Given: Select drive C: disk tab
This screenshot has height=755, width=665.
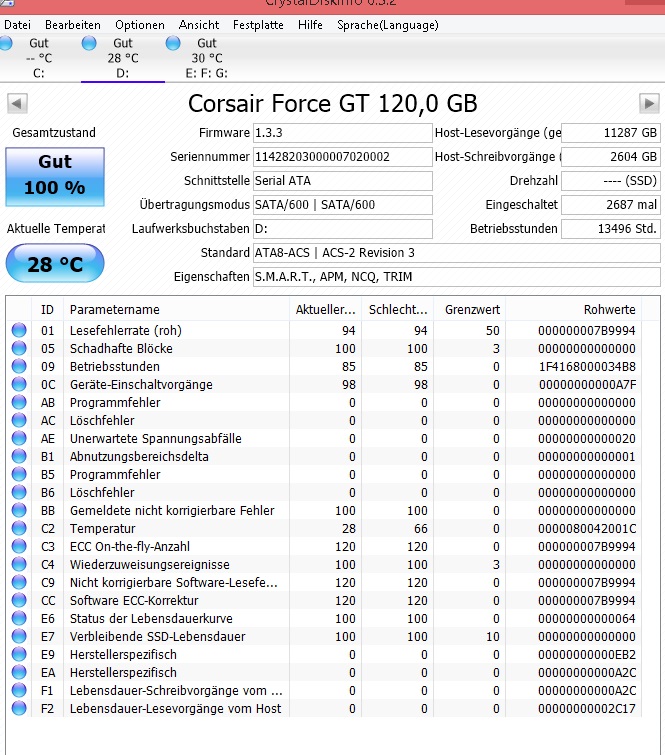Looking at the screenshot, I should pos(39,58).
